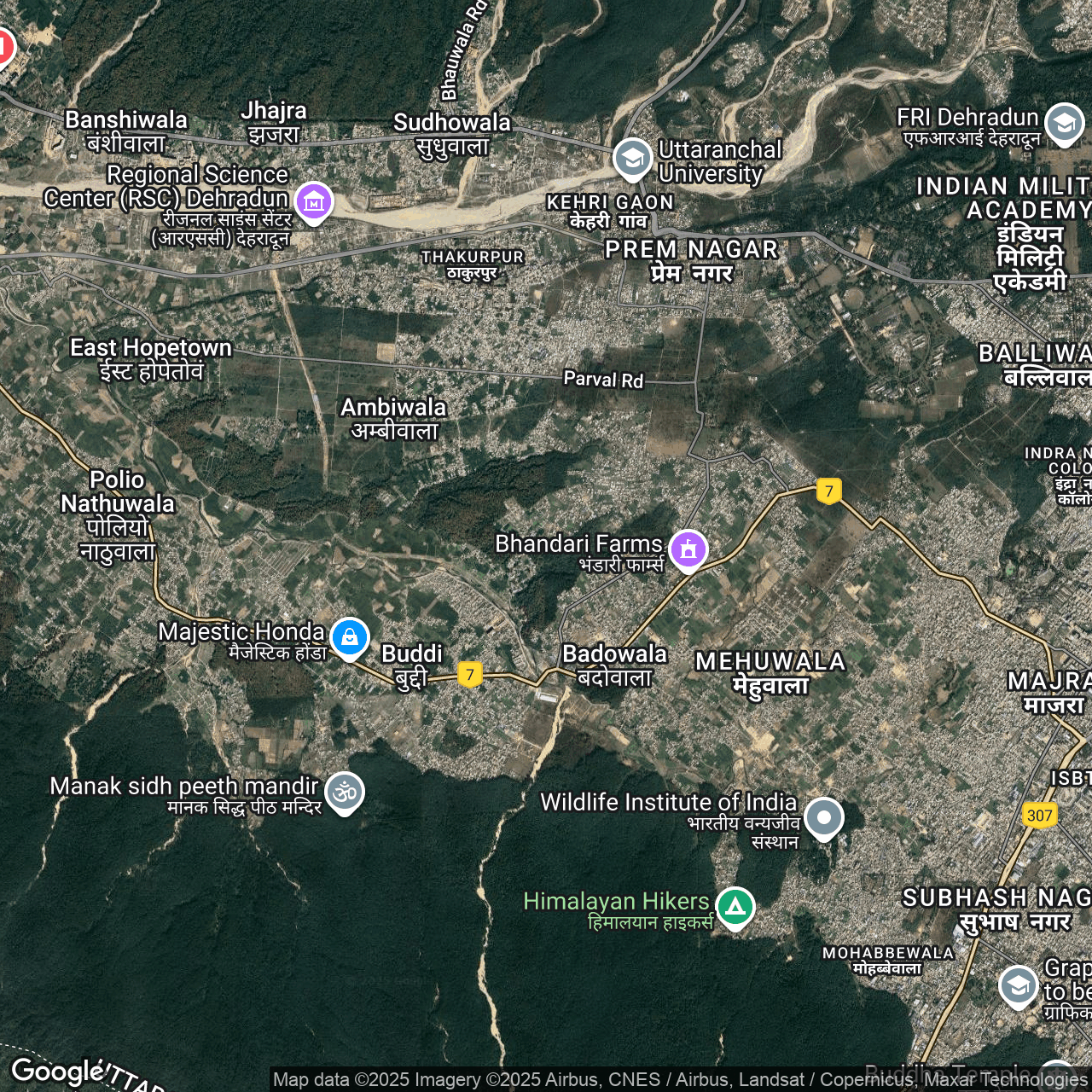The image size is (1092, 1092).
Task: Select the Majestic Honda shopping pin
Action: point(349,636)
